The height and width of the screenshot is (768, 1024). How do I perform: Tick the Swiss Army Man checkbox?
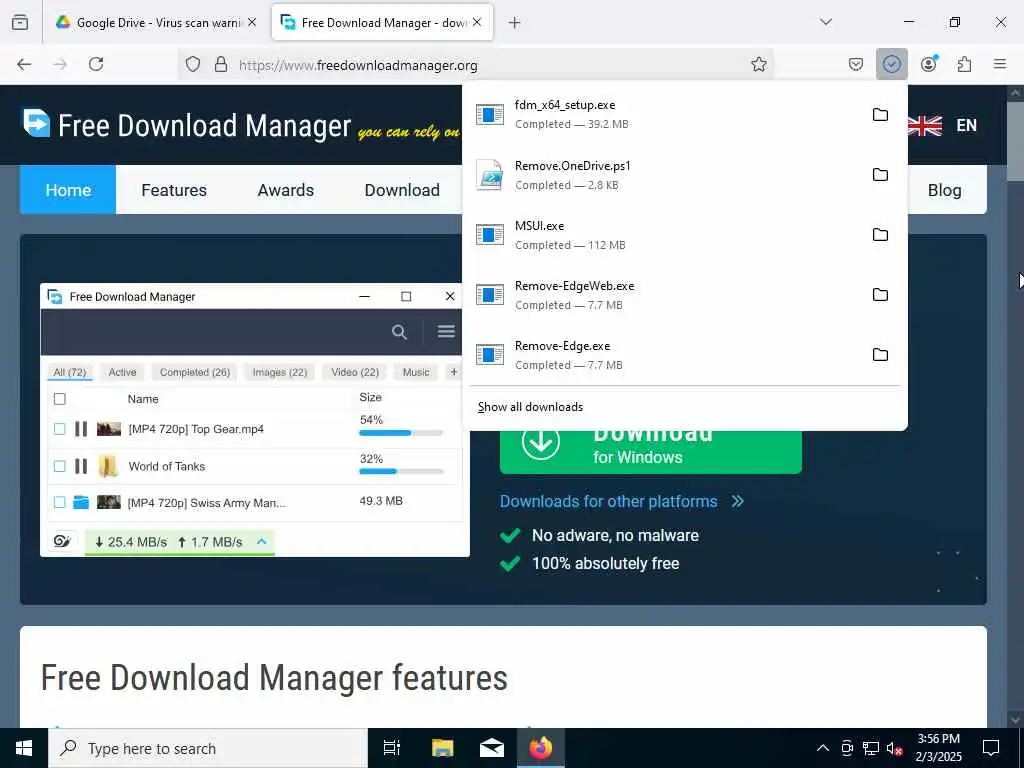59,502
